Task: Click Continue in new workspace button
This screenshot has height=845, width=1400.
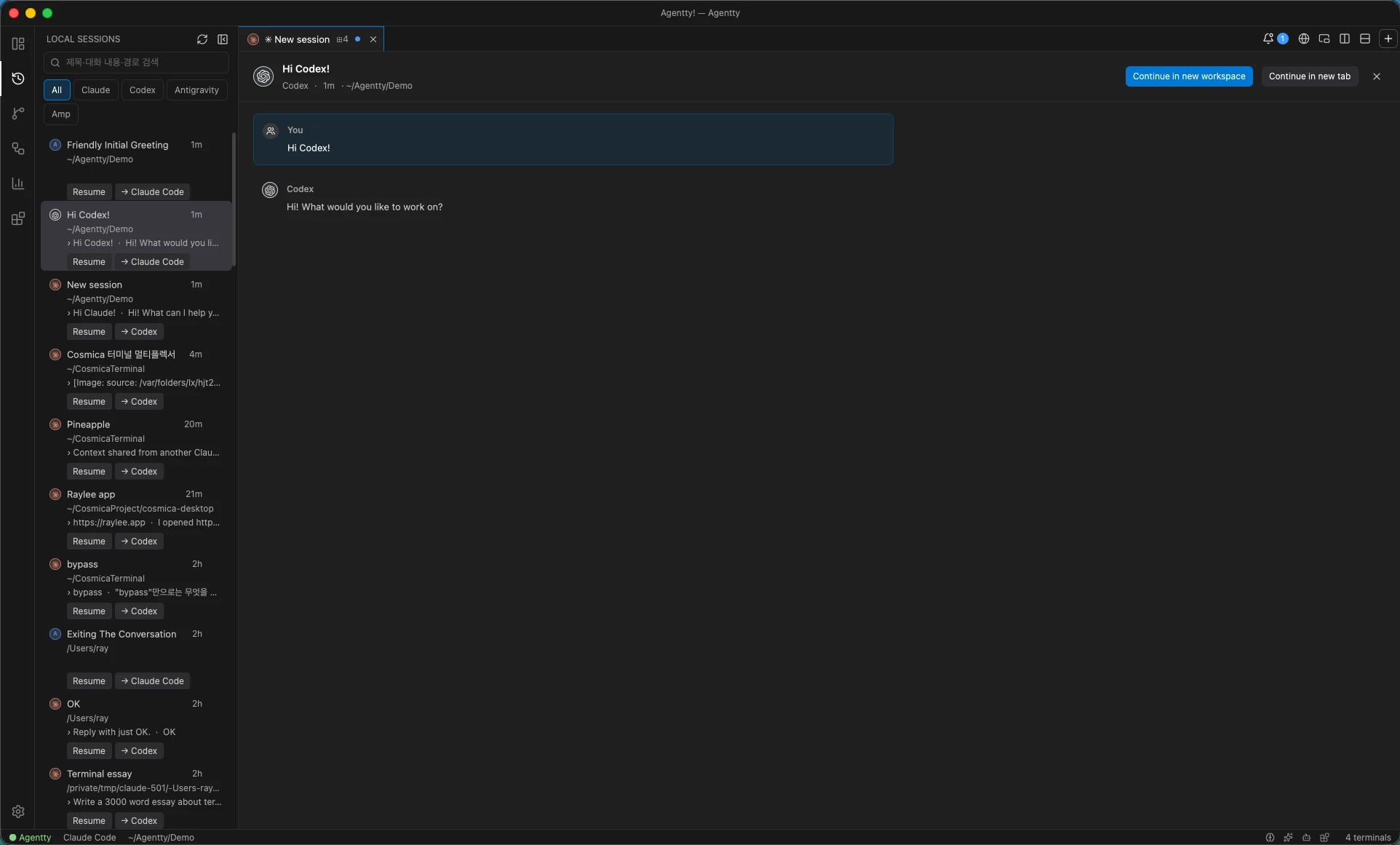Action: point(1189,76)
